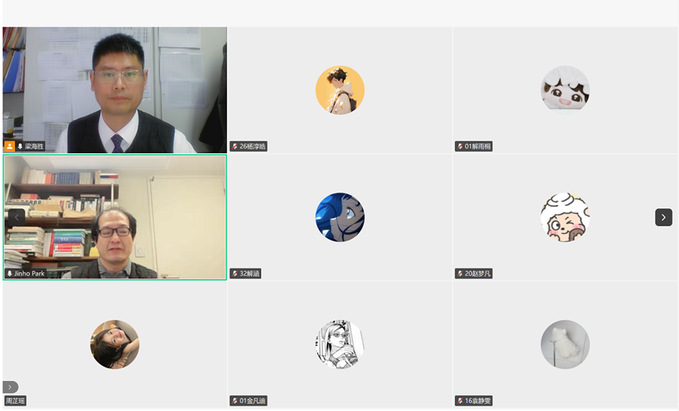Click white plush avatar of 16袁静雯
679x411 pixels.
pos(565,344)
